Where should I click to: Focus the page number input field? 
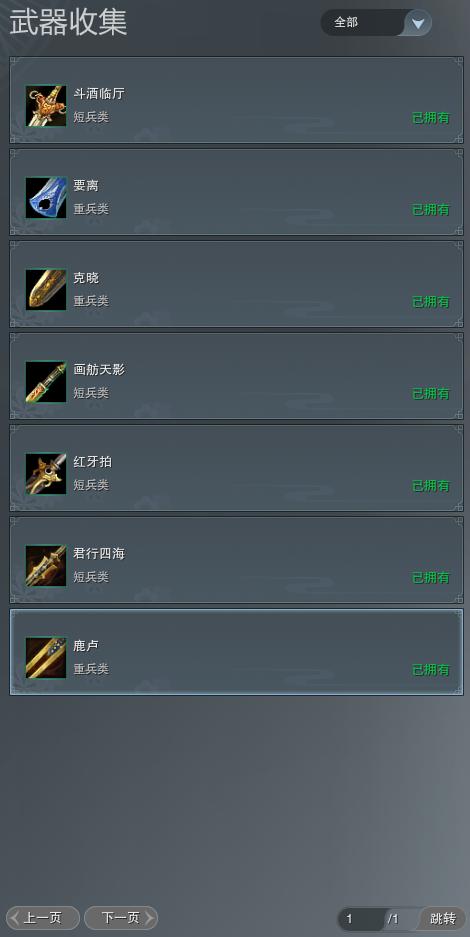[x=363, y=918]
